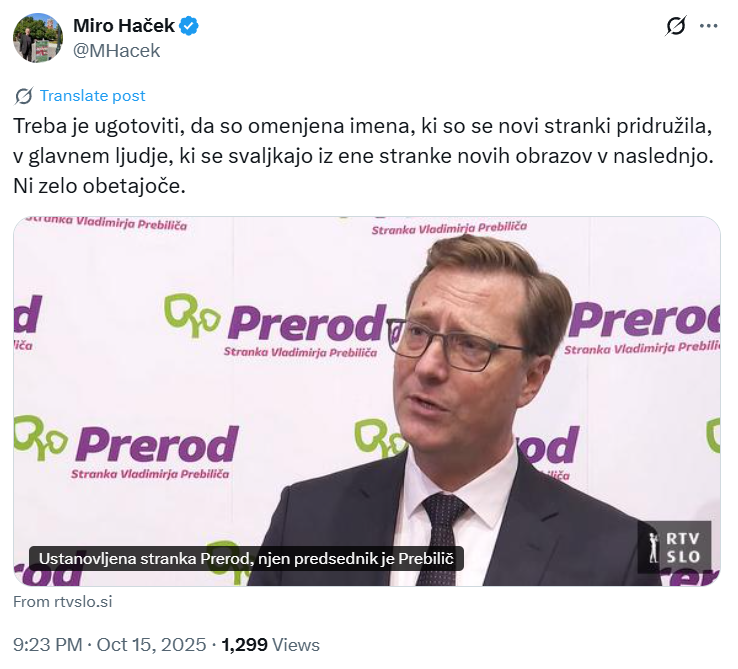Click the 9:23 PM timestamp
738x669 pixels.
pyautogui.click(x=48, y=645)
